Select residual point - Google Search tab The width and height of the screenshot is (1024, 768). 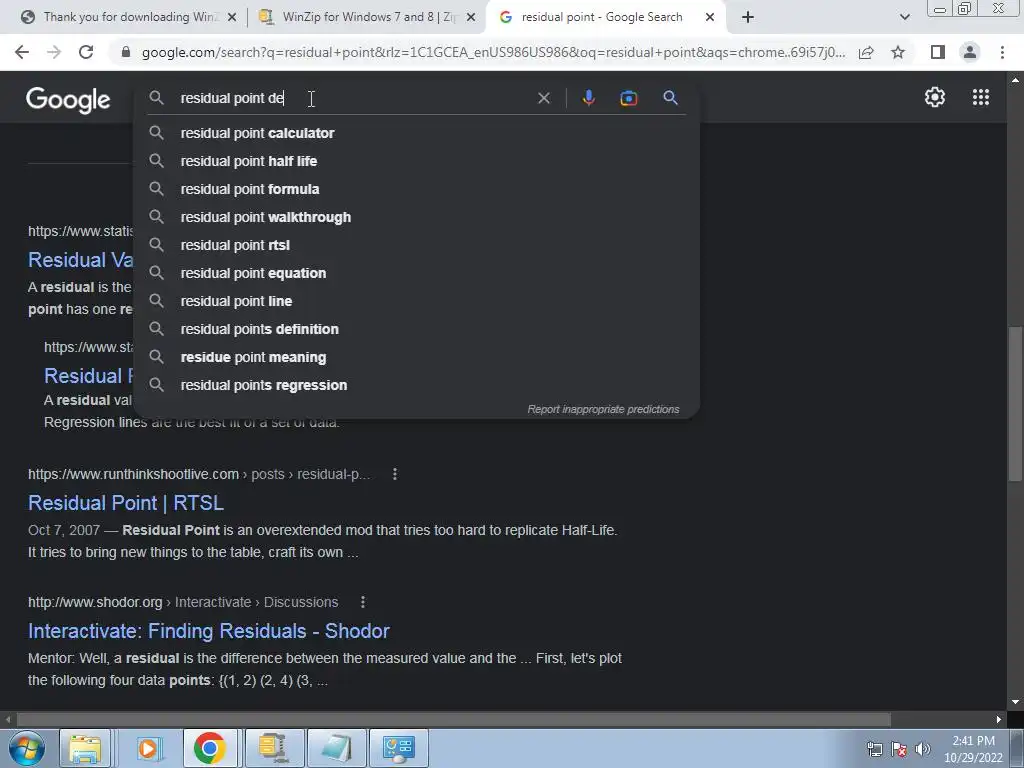(x=601, y=18)
